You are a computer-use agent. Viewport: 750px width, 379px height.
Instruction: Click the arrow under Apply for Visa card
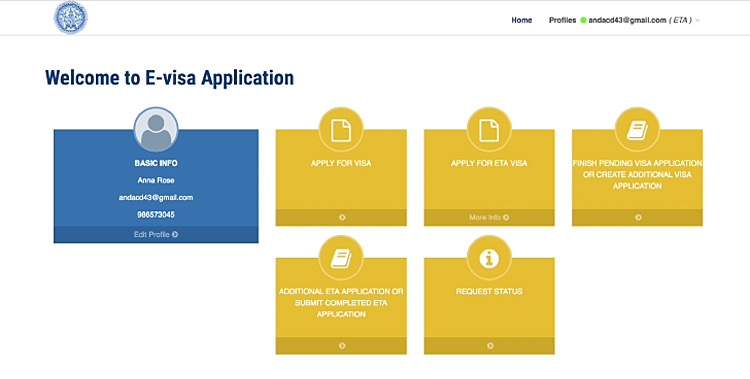(x=342, y=217)
